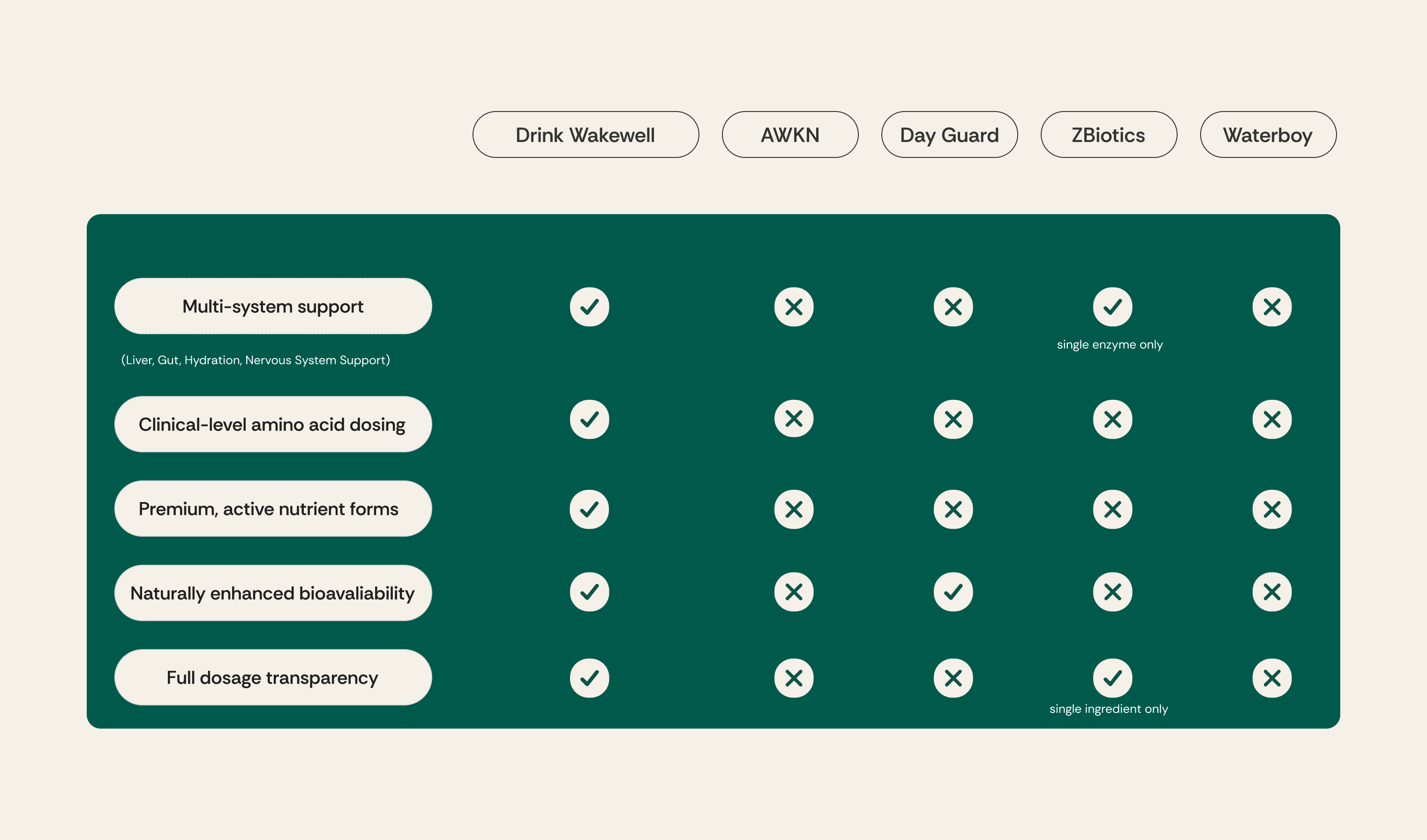
Task: Click AWKN's Clinical-level amino acid dosing X
Action: (x=793, y=419)
